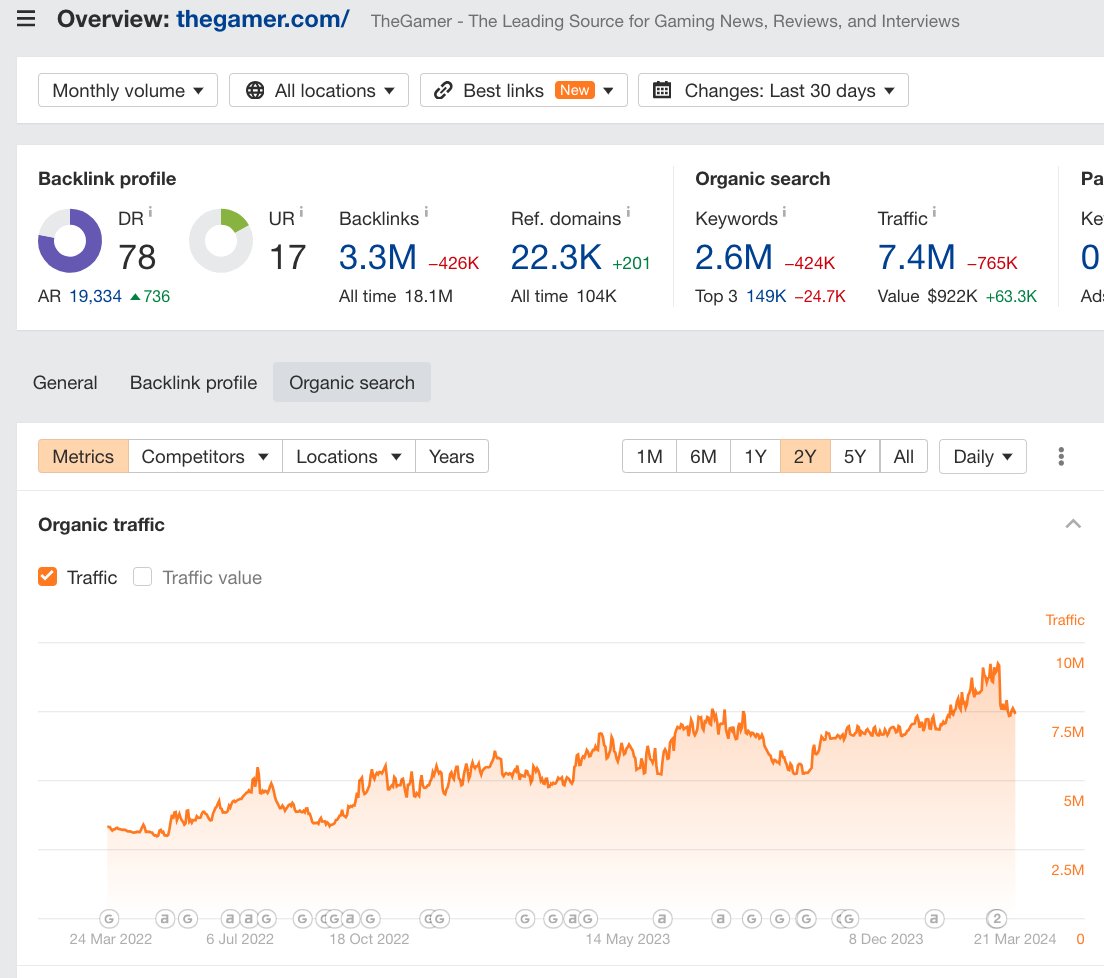
Task: Open the three-dot overflow menu near Daily
Action: pos(1060,456)
